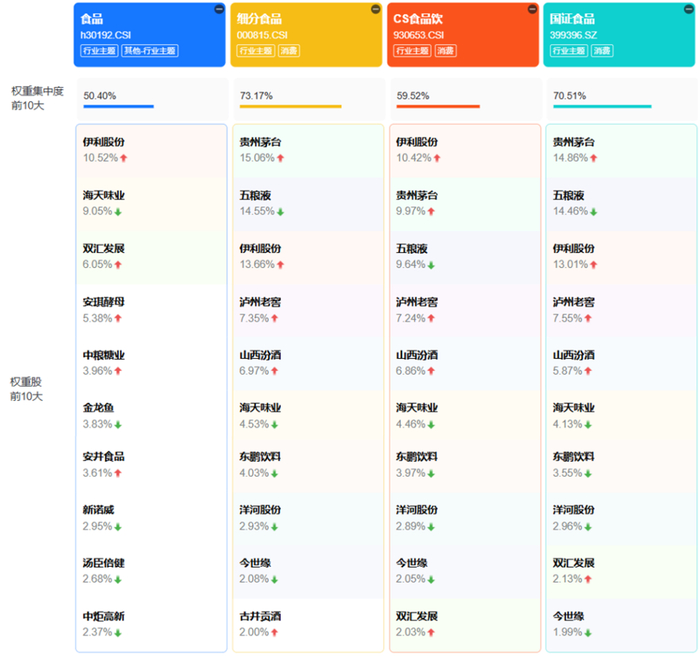The height and width of the screenshot is (657, 700).
Task: Select 泸州老窖 7.24% holding
Action: (x=465, y=311)
